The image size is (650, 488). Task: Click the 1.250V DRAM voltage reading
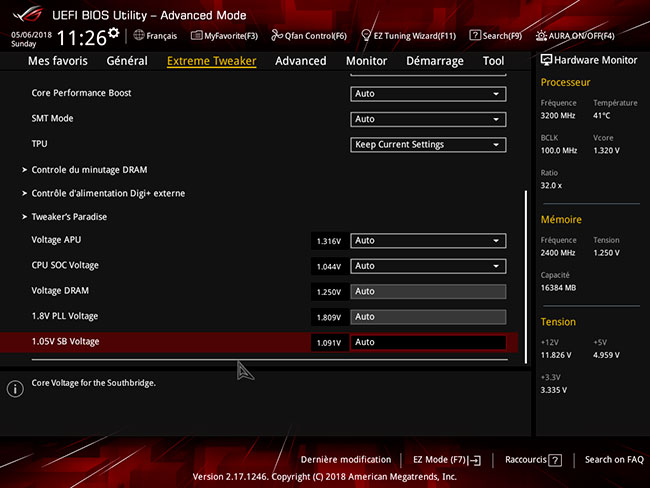coord(329,292)
